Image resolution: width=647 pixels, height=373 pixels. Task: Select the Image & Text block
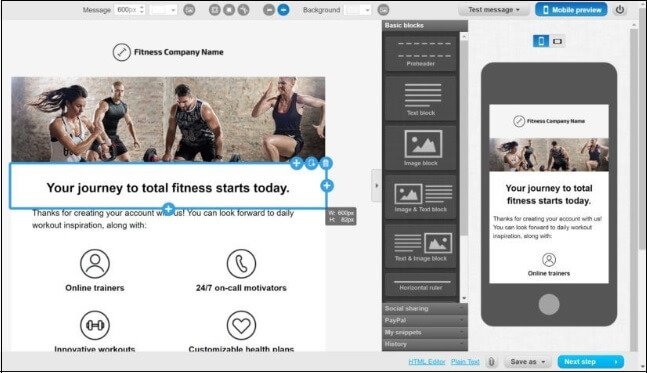click(421, 197)
